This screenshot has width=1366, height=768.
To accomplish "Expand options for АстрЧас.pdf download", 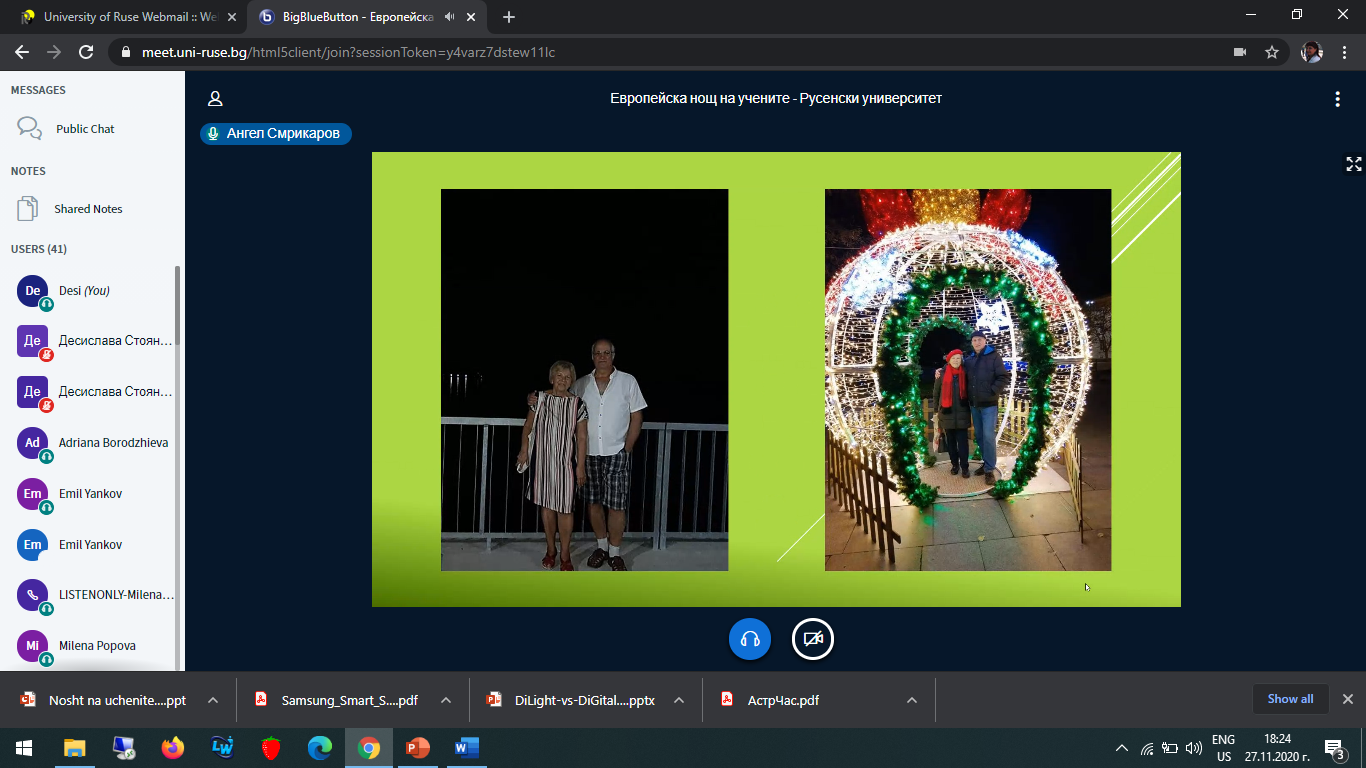I will pyautogui.click(x=912, y=700).
